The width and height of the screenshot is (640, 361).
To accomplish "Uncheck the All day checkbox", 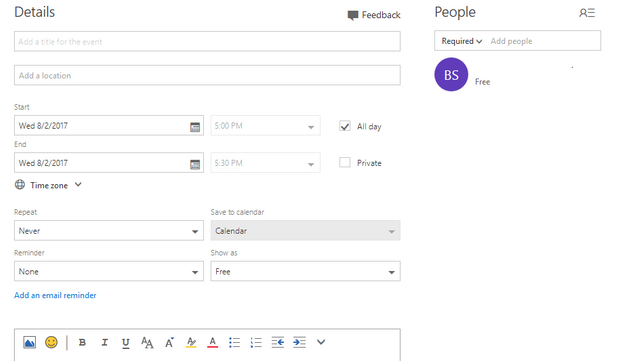I will point(345,126).
